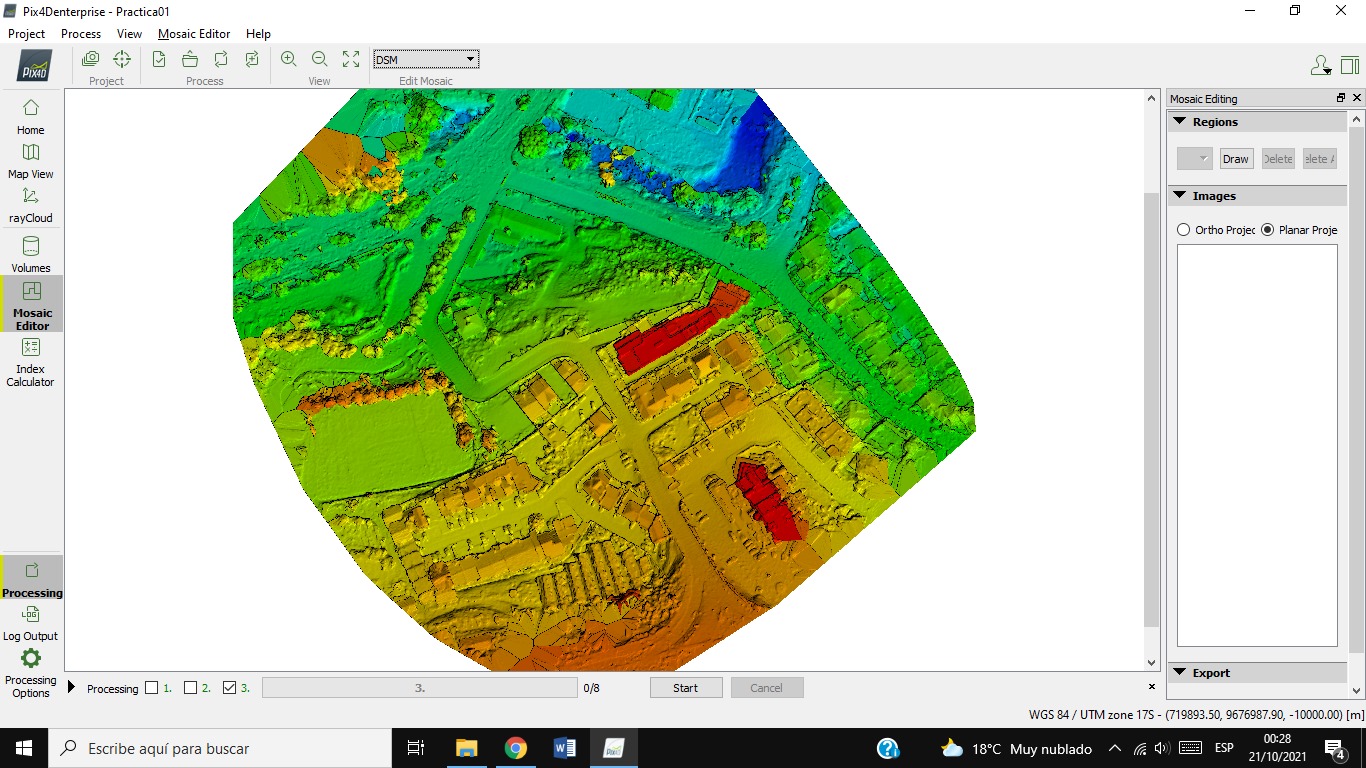Open the DSM layer dropdown
Screen dimensions: 1366x768
coord(426,60)
